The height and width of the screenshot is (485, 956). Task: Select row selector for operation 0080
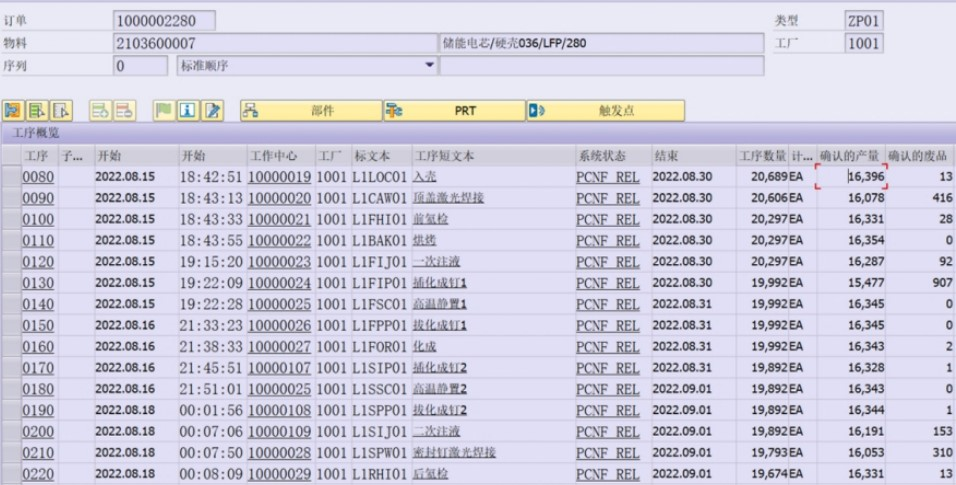point(11,177)
